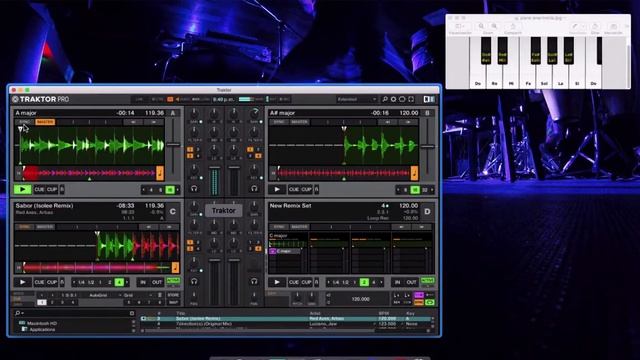Select Sabor (Isolee Remix) track row
This screenshot has width=640, height=360.
[286, 318]
